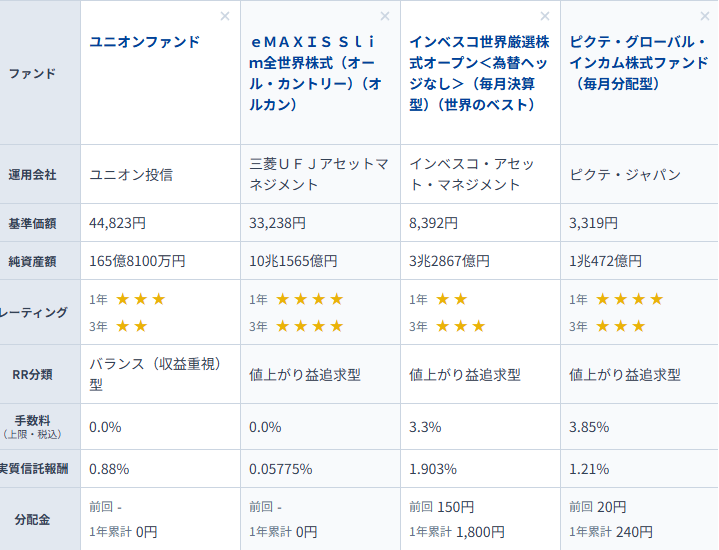Select 三菱UFJアセットマネジメント company cell
Image resolution: width=719 pixels, height=550 pixels.
pyautogui.click(x=318, y=173)
